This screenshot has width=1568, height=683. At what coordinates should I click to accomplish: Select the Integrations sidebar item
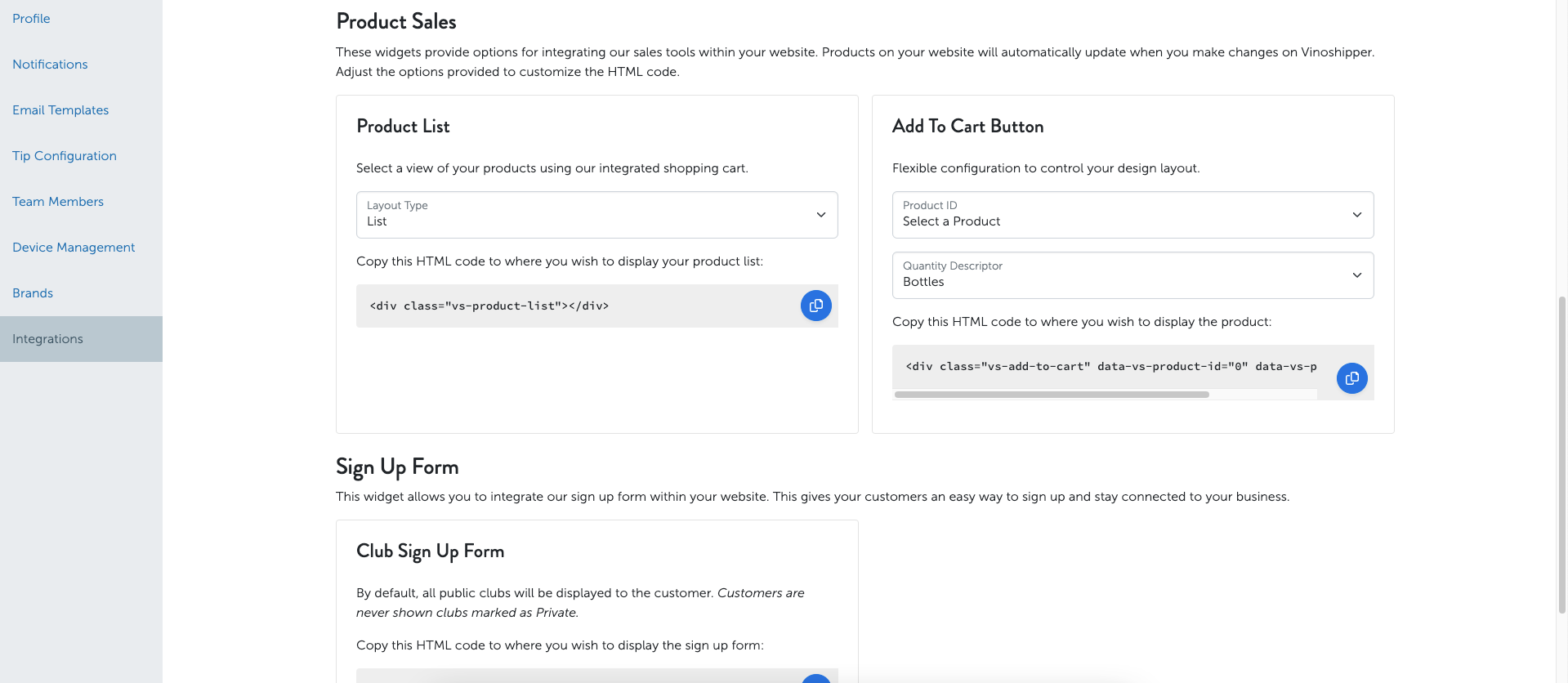point(81,339)
